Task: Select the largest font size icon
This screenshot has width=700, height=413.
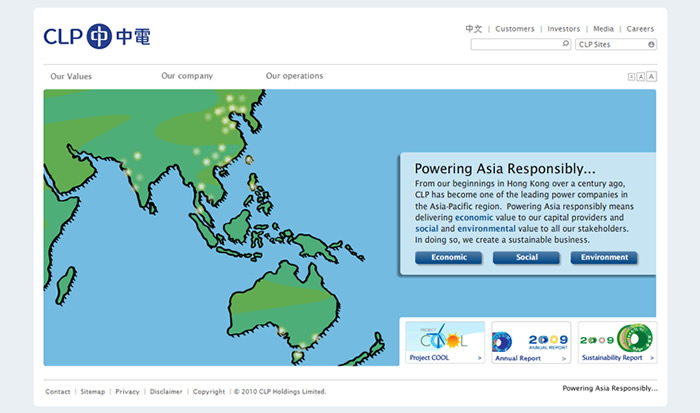Action: 651,76
